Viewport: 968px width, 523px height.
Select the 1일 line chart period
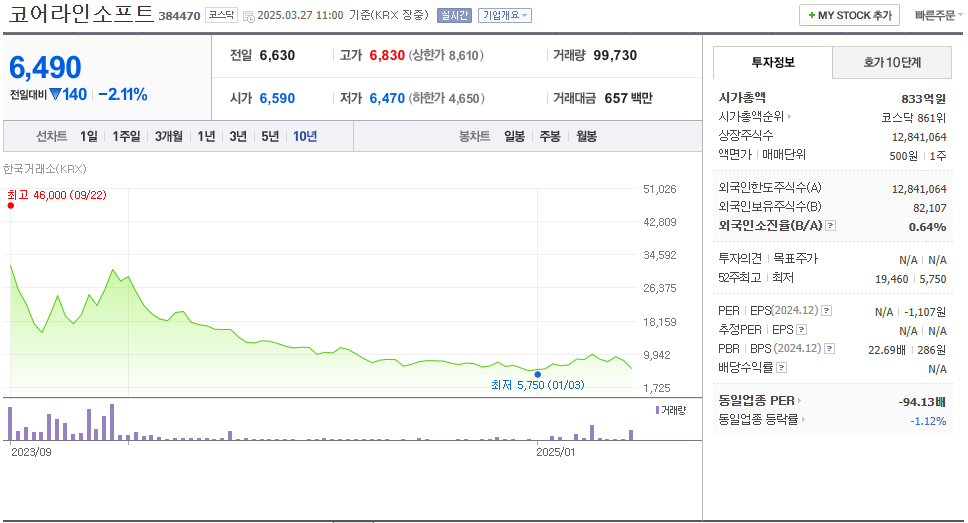point(89,136)
